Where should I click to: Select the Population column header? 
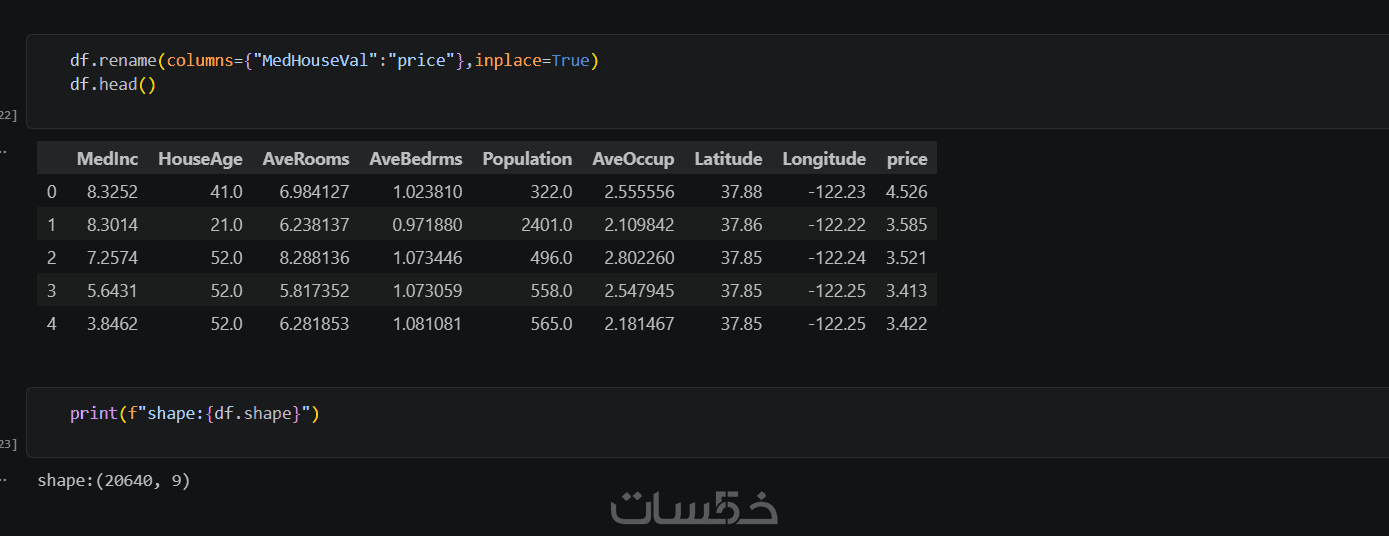(x=527, y=159)
